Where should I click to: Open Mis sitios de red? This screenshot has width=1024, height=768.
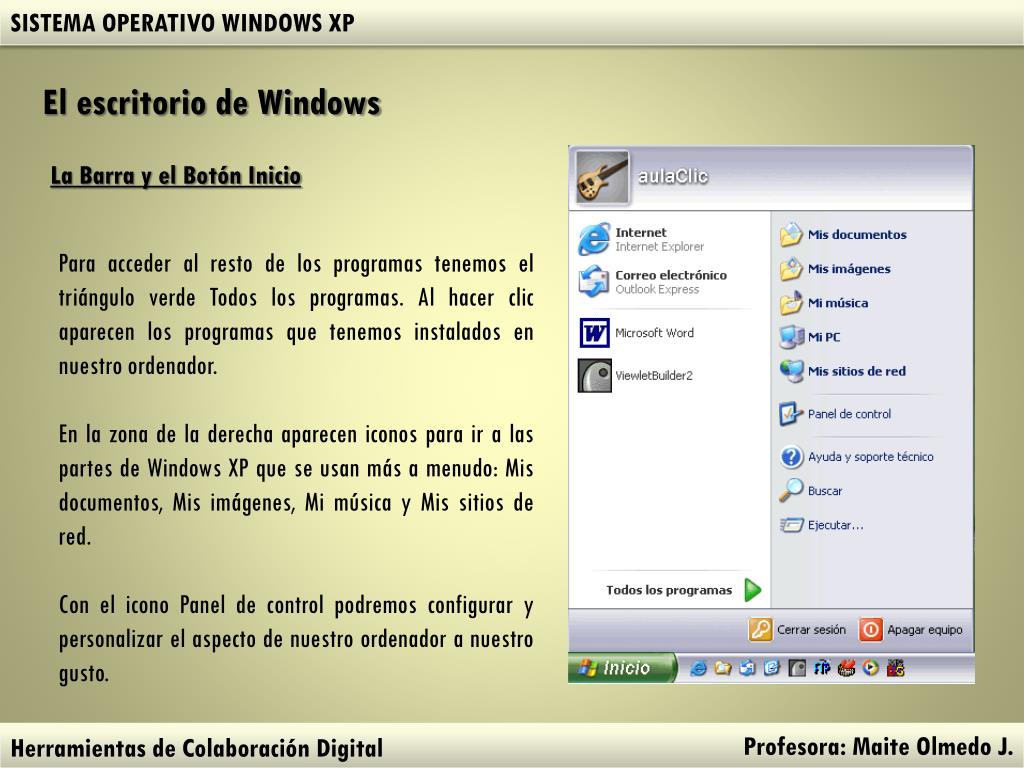[842, 371]
